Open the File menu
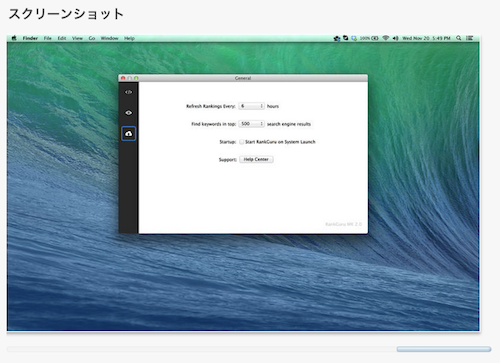 (48, 38)
